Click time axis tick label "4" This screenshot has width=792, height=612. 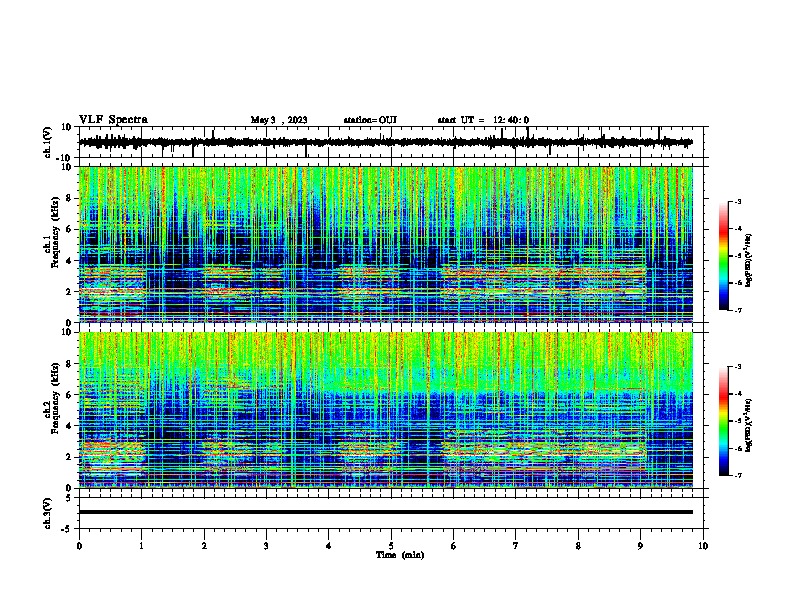(x=329, y=546)
